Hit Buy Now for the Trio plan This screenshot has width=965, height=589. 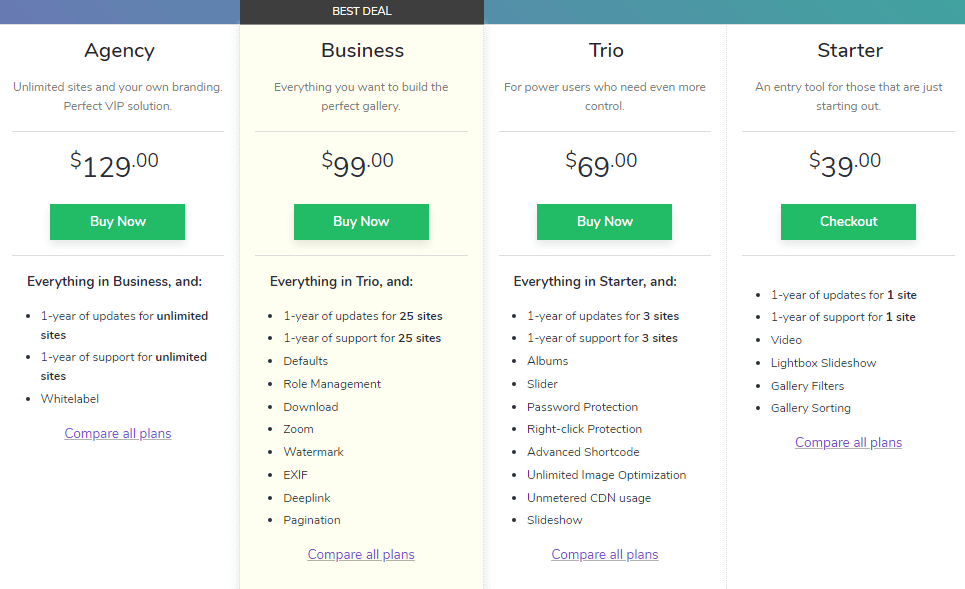pyautogui.click(x=604, y=222)
